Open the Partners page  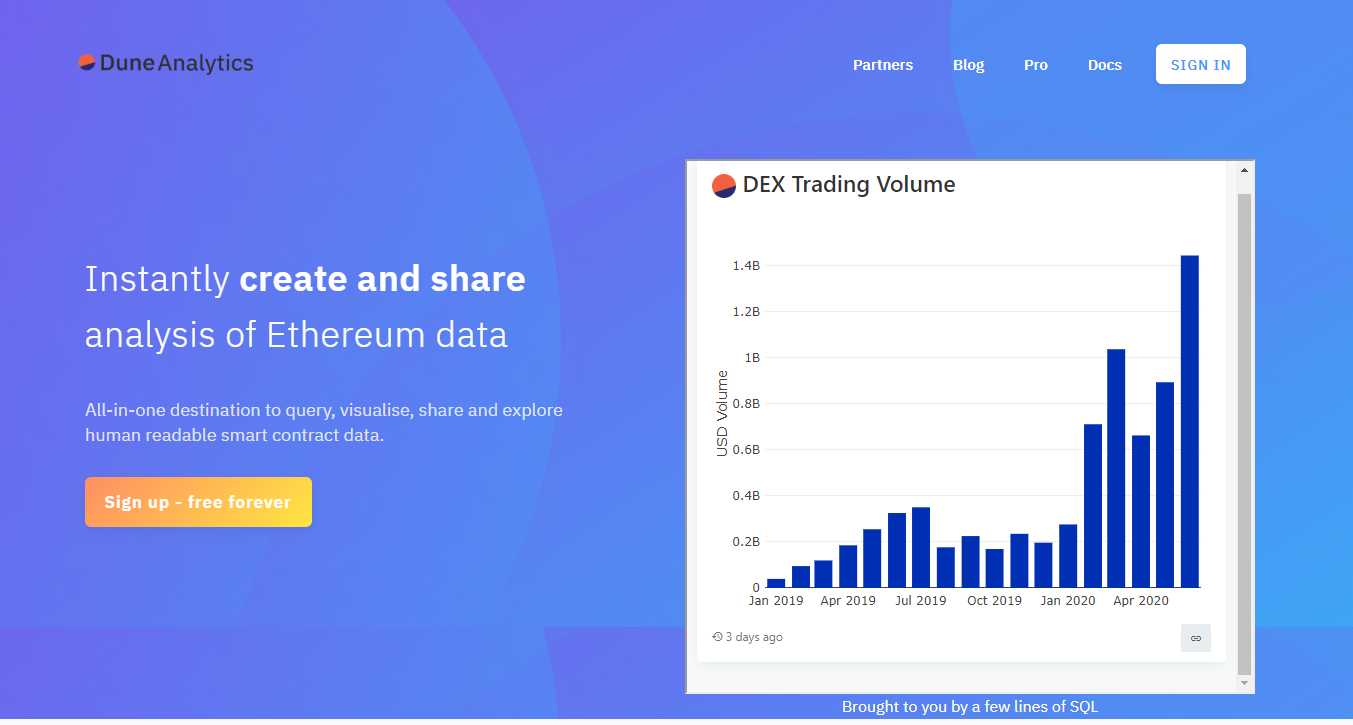point(883,65)
